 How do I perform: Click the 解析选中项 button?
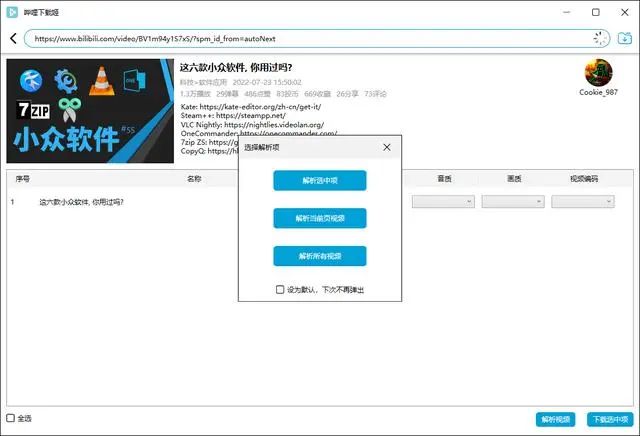coord(320,180)
